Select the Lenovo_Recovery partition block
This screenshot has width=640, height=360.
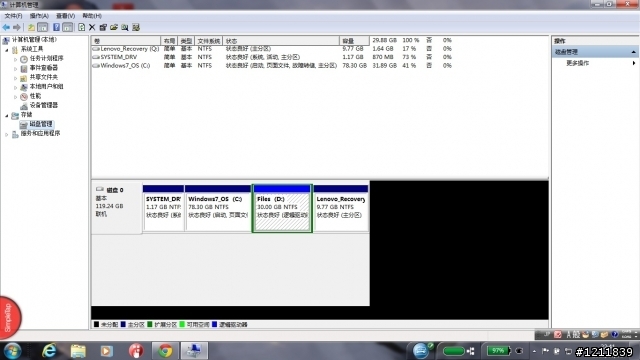click(x=341, y=208)
